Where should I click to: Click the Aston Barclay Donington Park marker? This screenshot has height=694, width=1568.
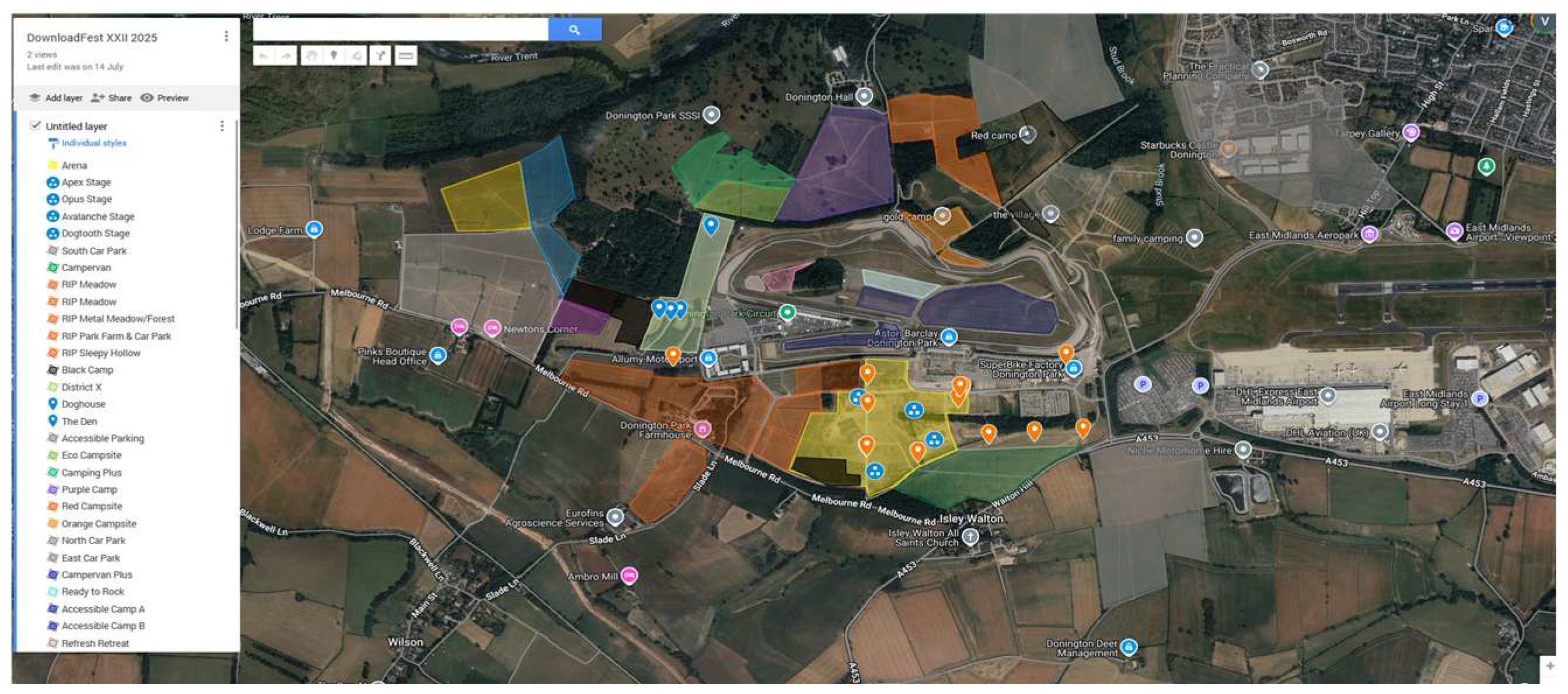948,337
